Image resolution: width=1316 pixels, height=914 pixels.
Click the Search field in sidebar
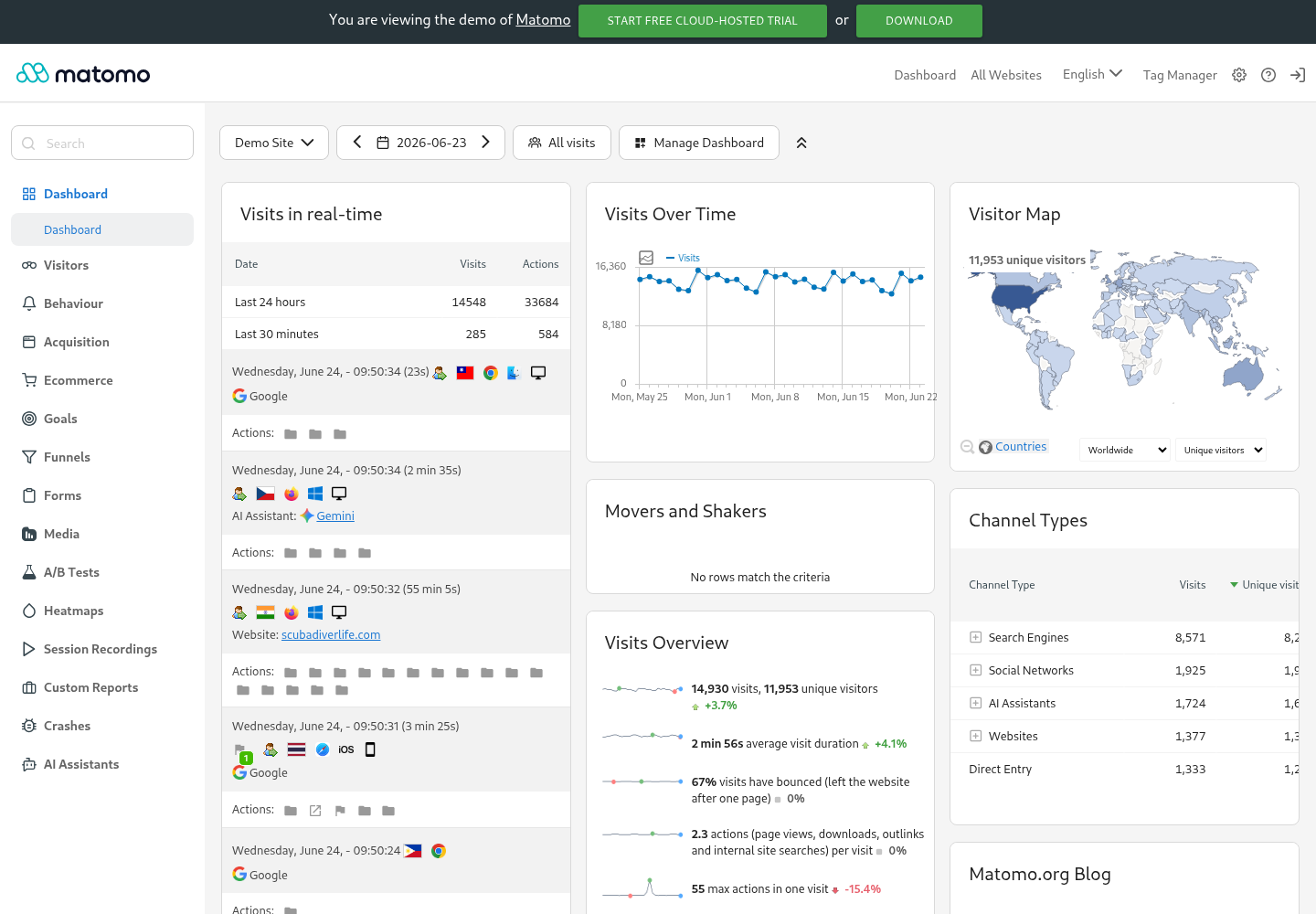(102, 143)
